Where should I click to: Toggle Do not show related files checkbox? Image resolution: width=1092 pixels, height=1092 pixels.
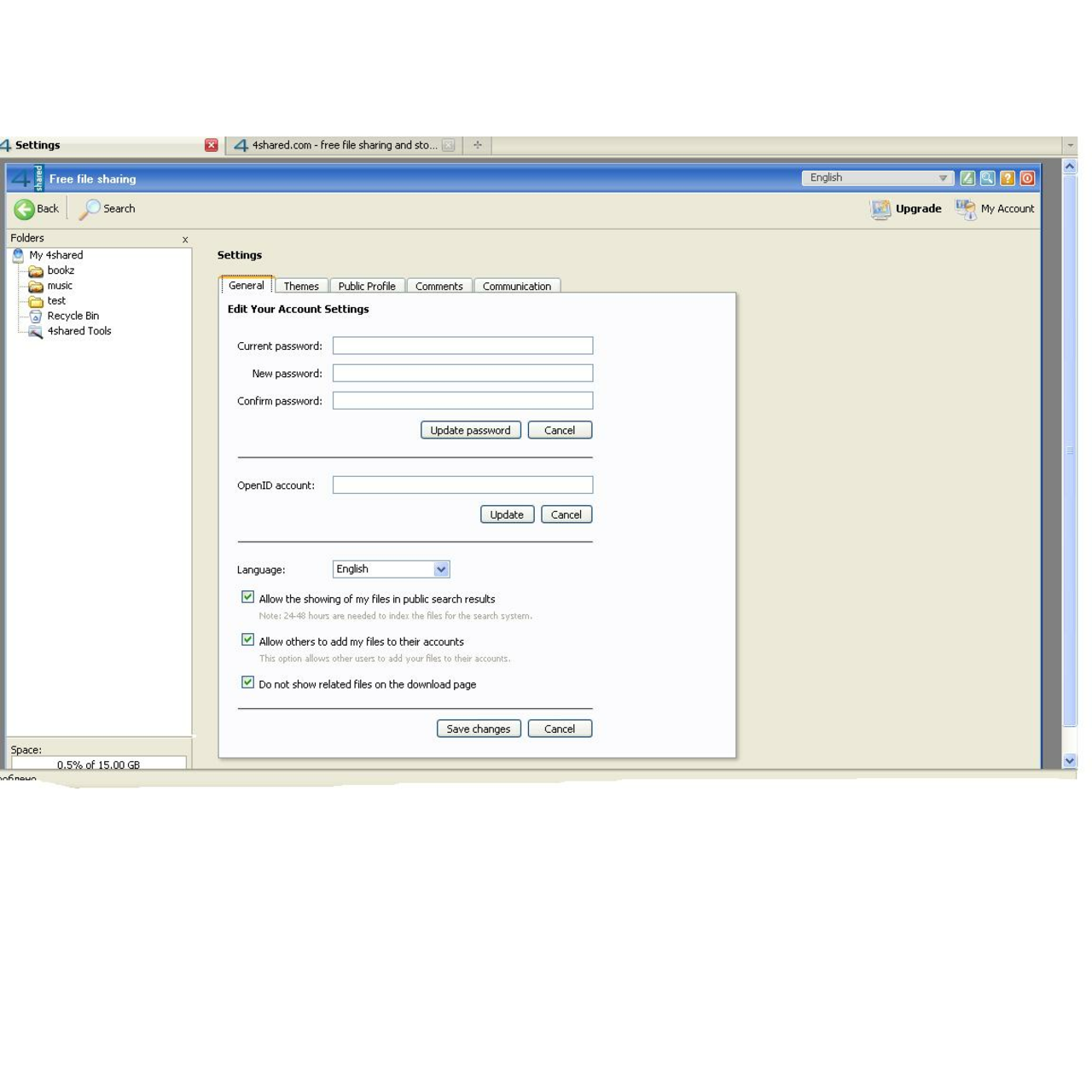pos(247,682)
